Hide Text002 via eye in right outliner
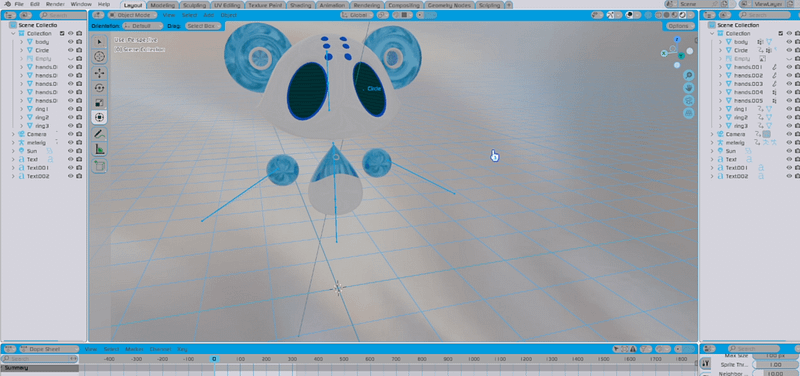This screenshot has width=800, height=376. click(789, 177)
